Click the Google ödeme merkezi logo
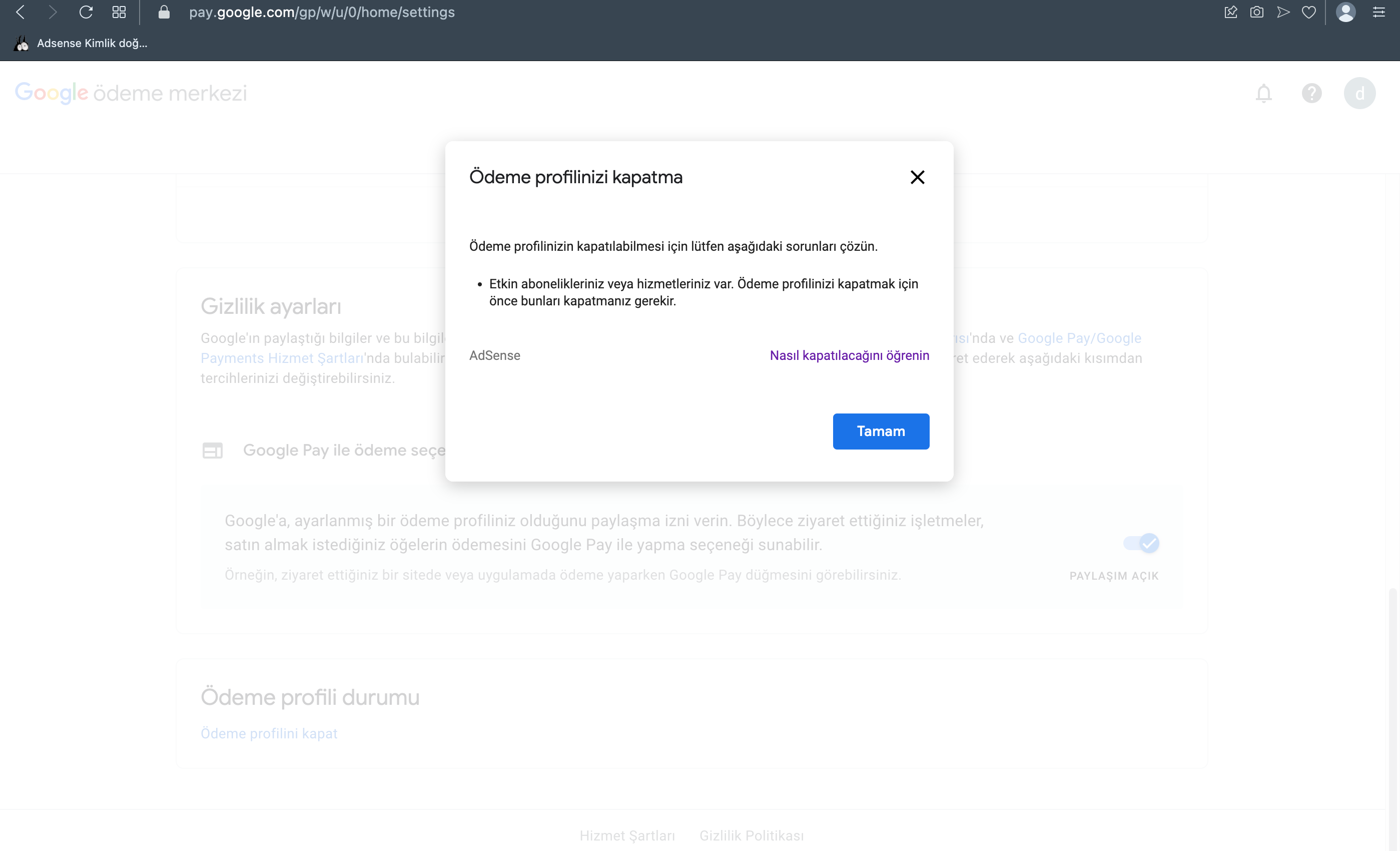This screenshot has height=851, width=1400. 131,93
